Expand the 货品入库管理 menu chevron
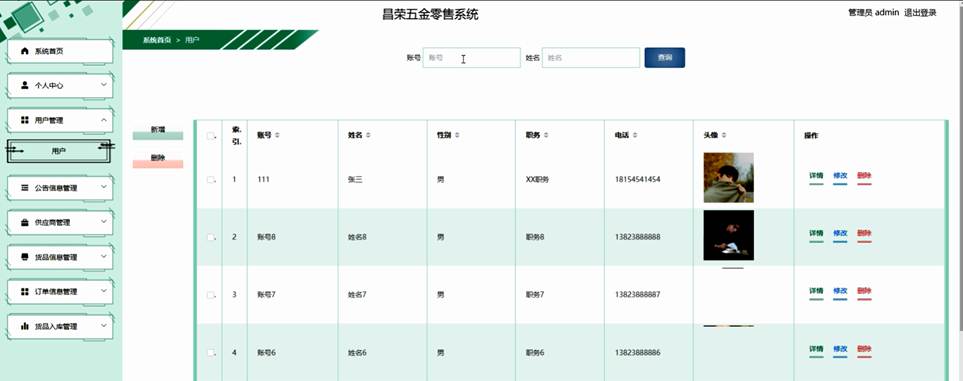The height and width of the screenshot is (381, 963). (103, 326)
